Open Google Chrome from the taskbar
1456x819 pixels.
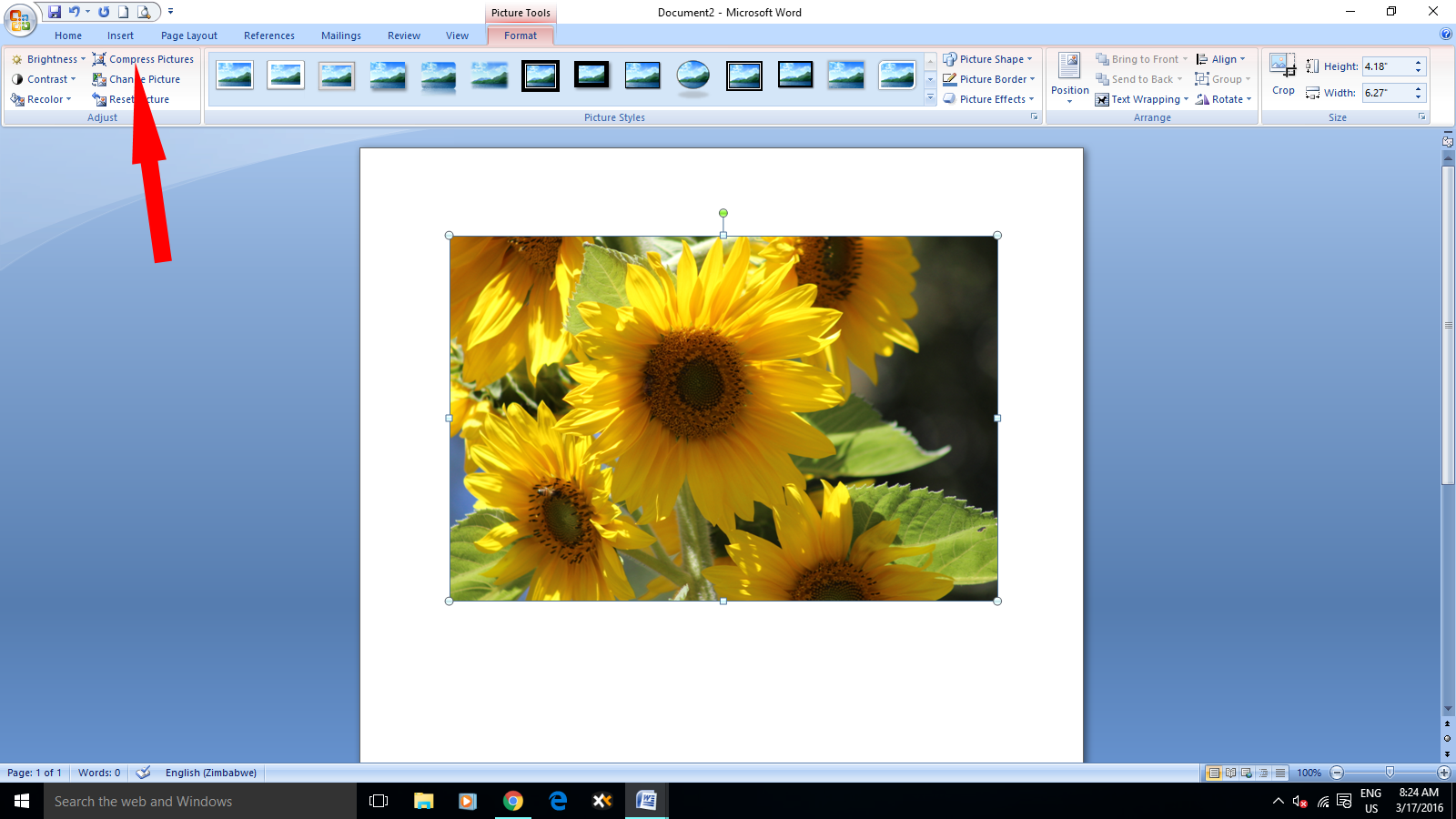(513, 801)
